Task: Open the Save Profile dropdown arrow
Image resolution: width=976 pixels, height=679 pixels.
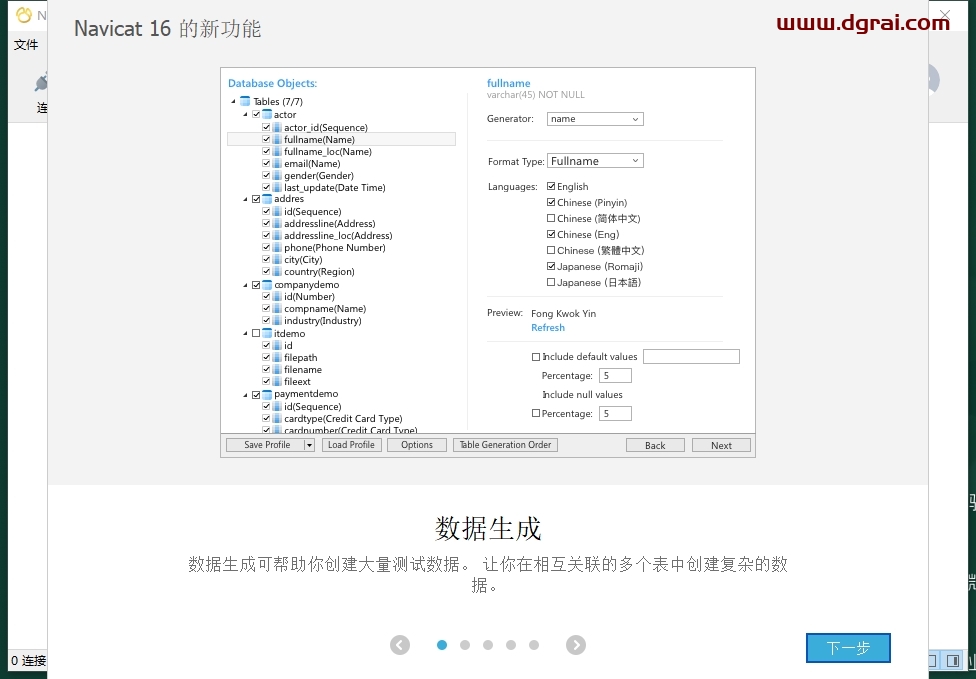Action: [x=309, y=445]
